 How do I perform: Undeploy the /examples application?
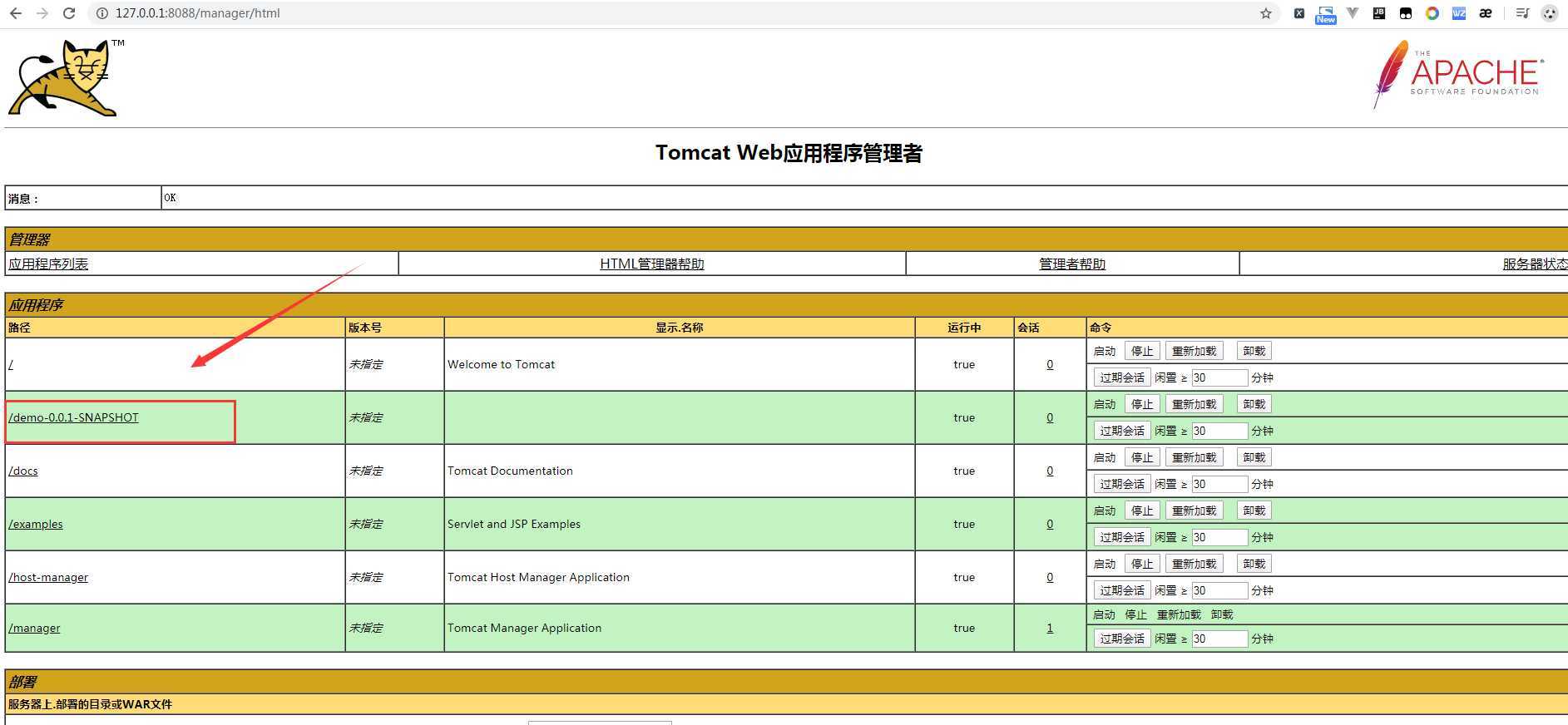point(1254,510)
